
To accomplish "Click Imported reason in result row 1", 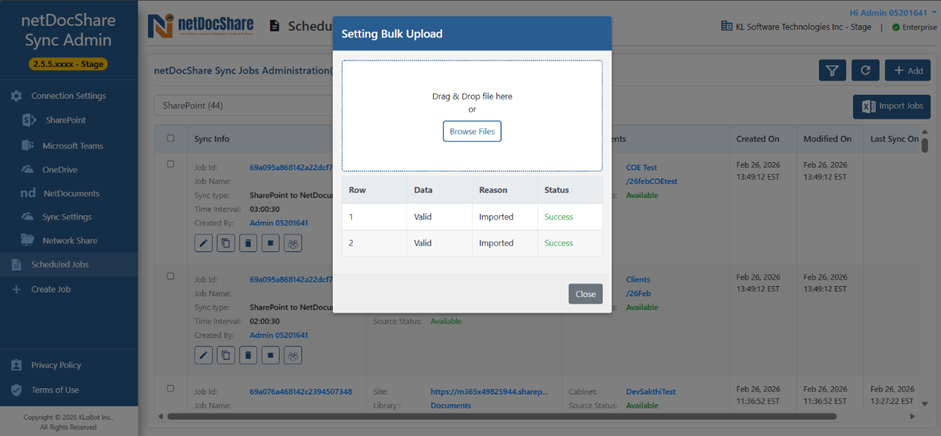I will (x=496, y=217).
